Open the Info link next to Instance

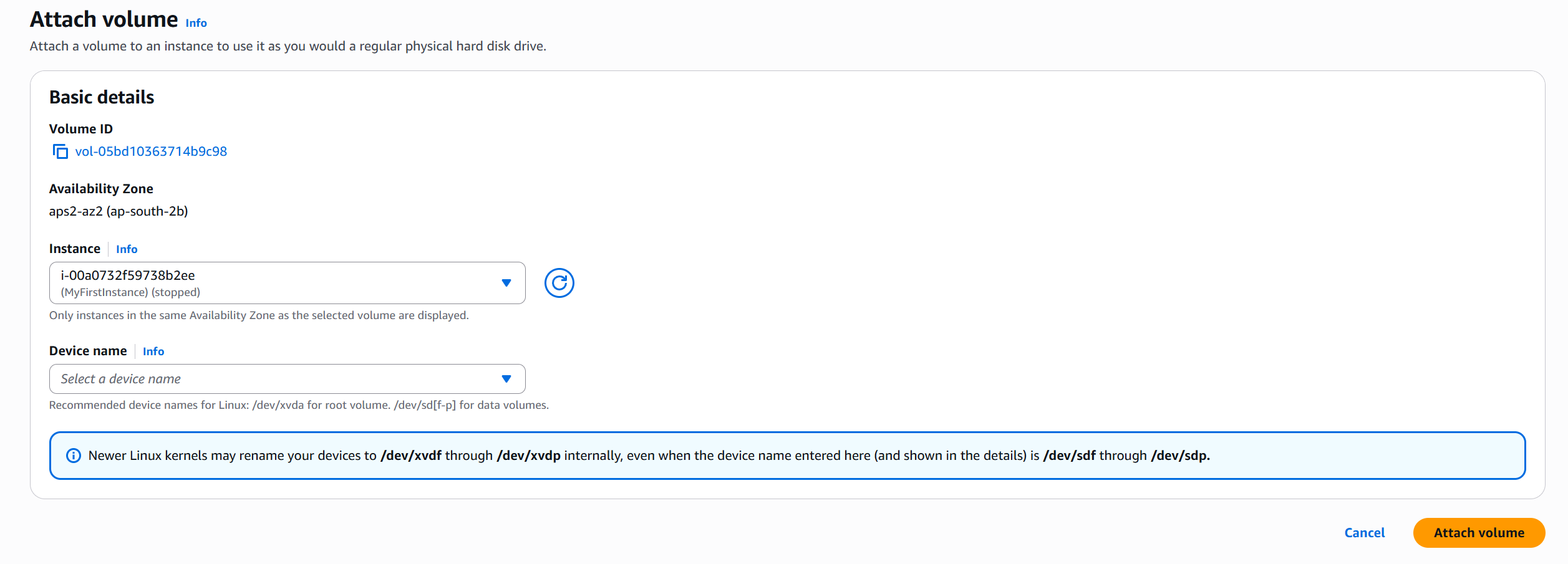coord(127,249)
